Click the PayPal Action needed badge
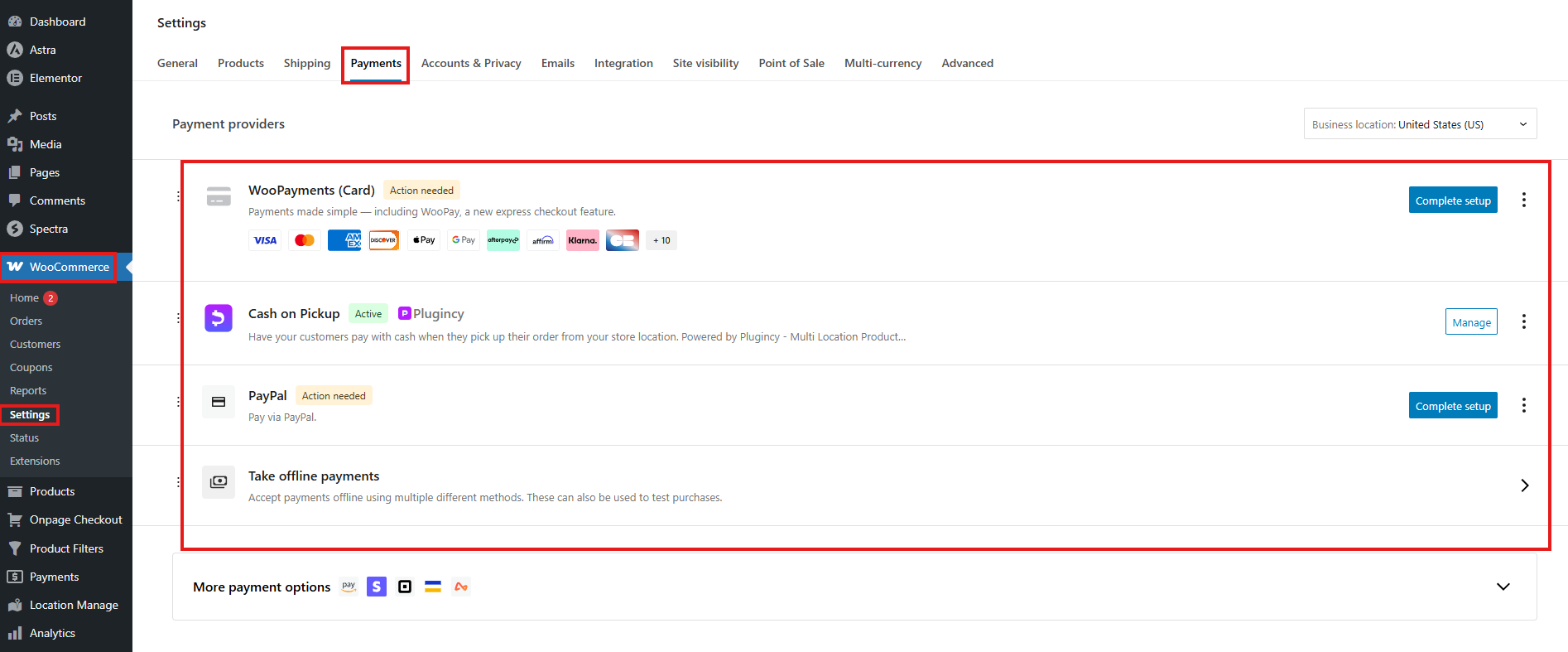The height and width of the screenshot is (652, 1568). 334,395
